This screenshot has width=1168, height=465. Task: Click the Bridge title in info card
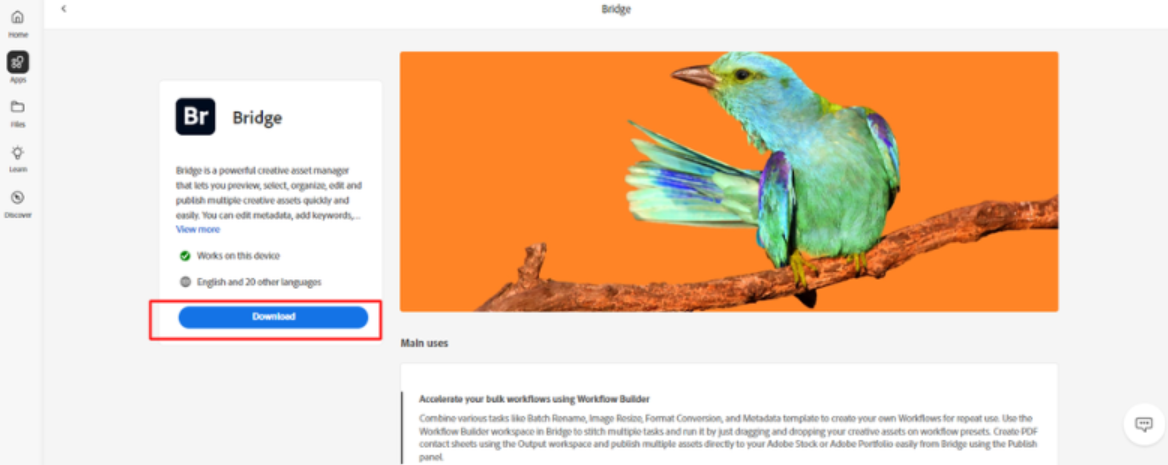tap(257, 118)
